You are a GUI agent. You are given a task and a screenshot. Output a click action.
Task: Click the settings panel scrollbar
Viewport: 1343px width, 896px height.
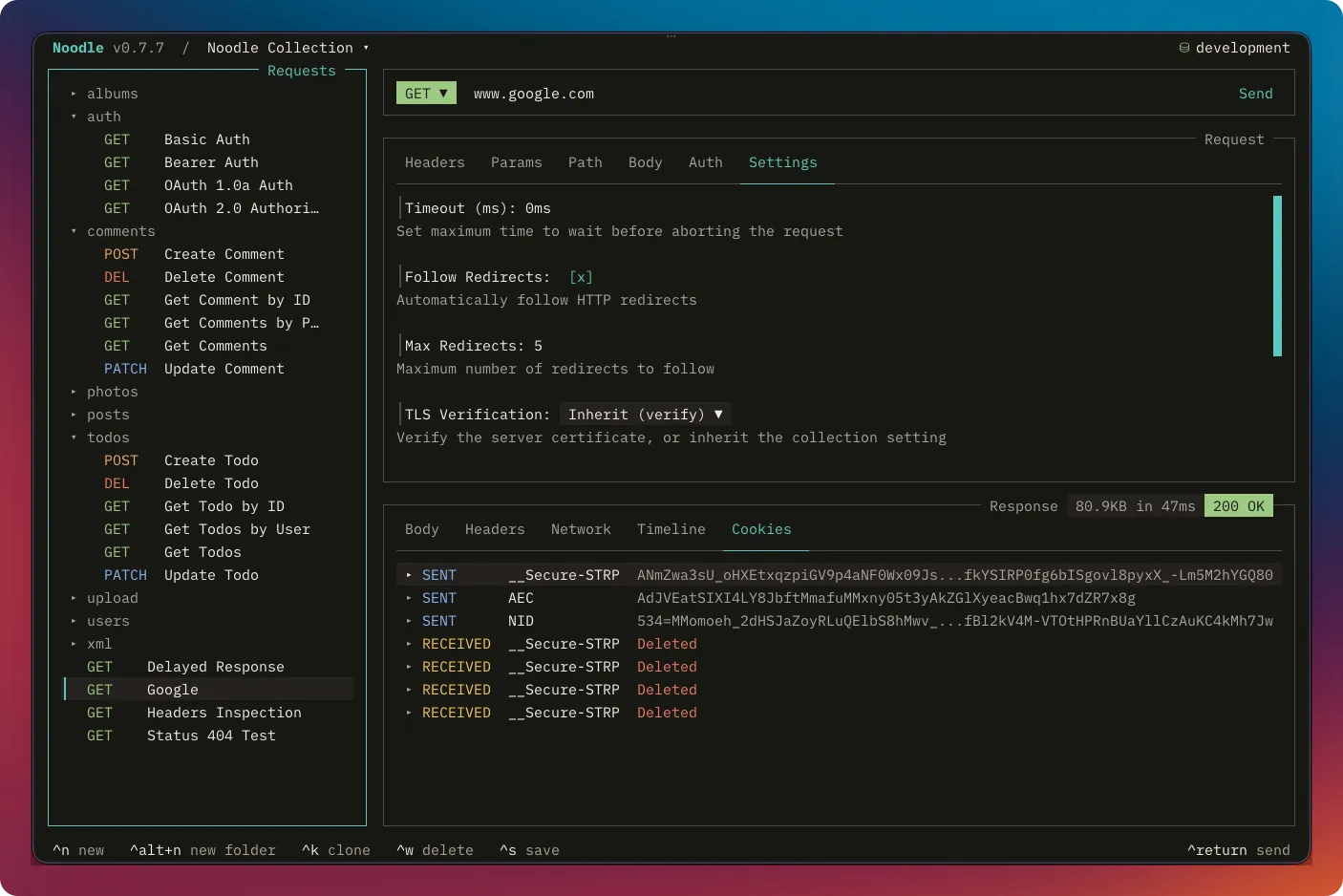1277,276
